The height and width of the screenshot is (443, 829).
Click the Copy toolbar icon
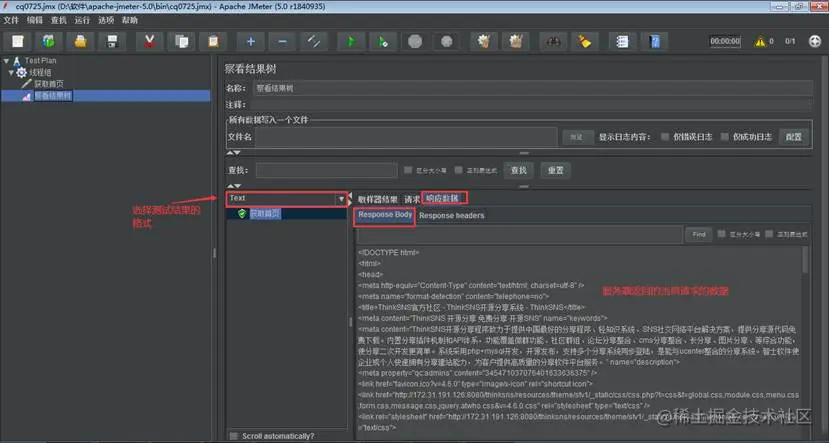coord(181,41)
